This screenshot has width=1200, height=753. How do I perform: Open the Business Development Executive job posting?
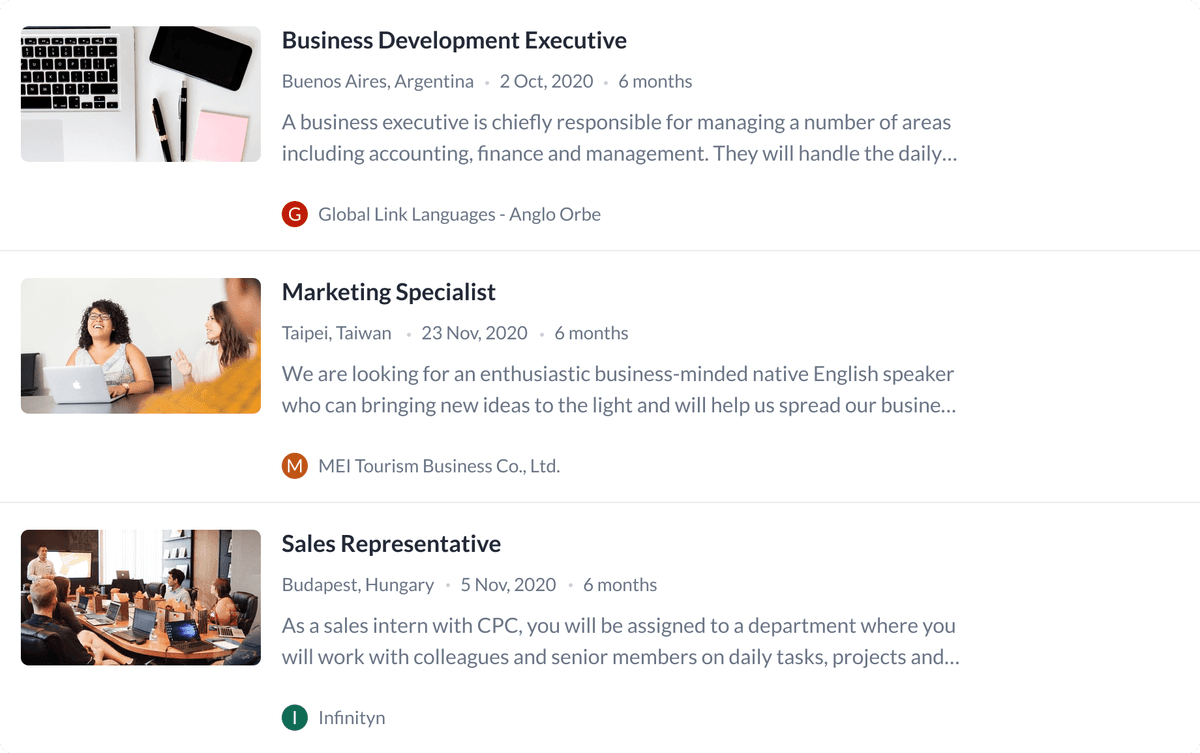(x=454, y=40)
